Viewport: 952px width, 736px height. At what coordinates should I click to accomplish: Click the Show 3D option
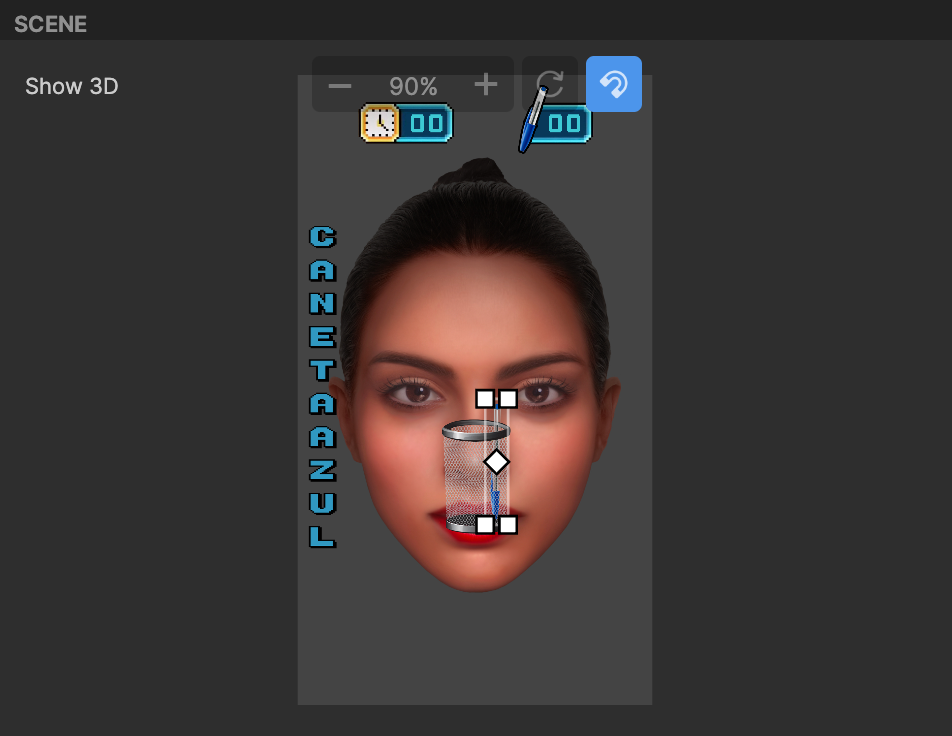coord(72,87)
